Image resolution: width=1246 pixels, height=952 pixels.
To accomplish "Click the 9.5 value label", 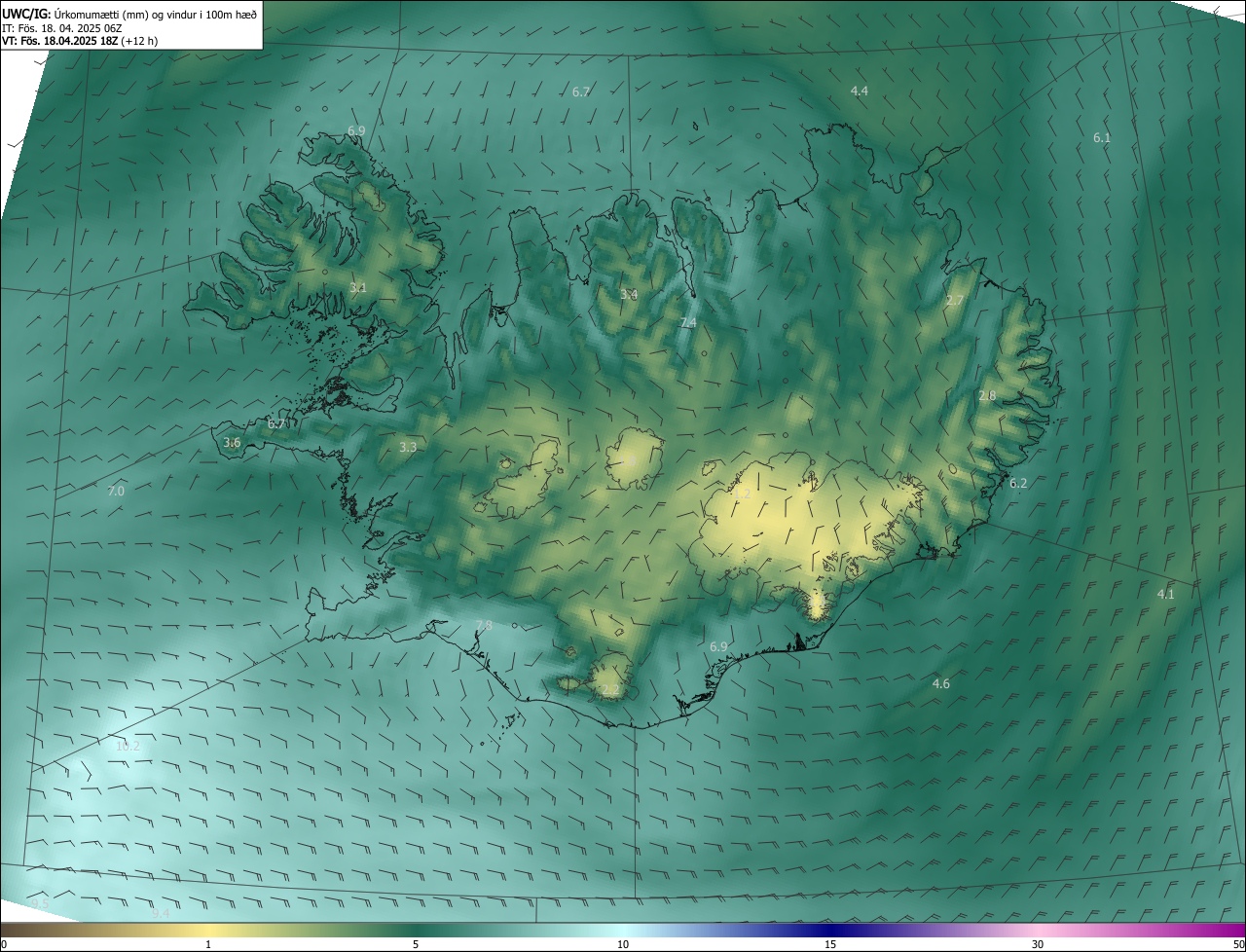I will pyautogui.click(x=39, y=904).
